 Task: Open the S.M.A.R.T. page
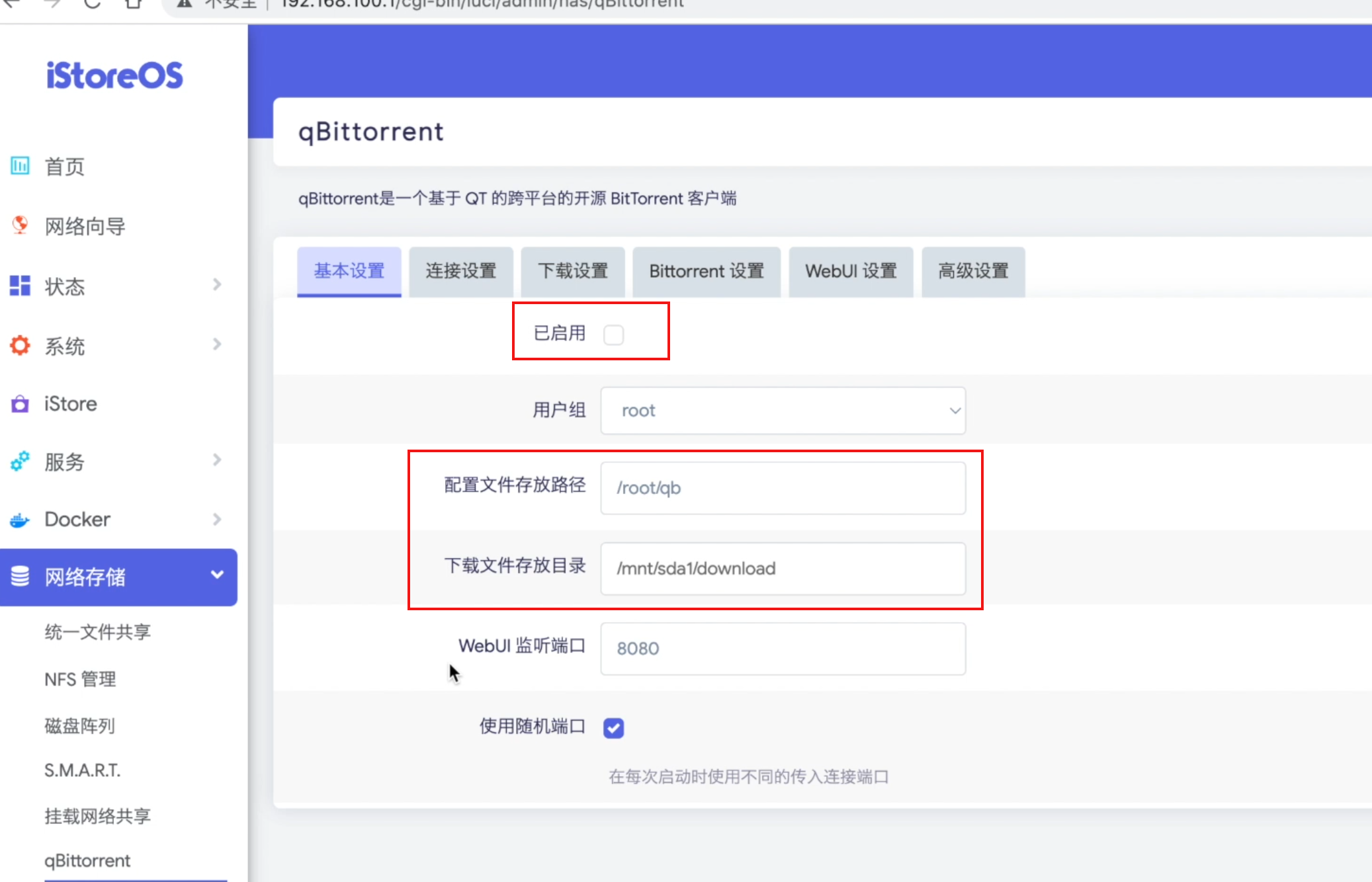point(82,770)
